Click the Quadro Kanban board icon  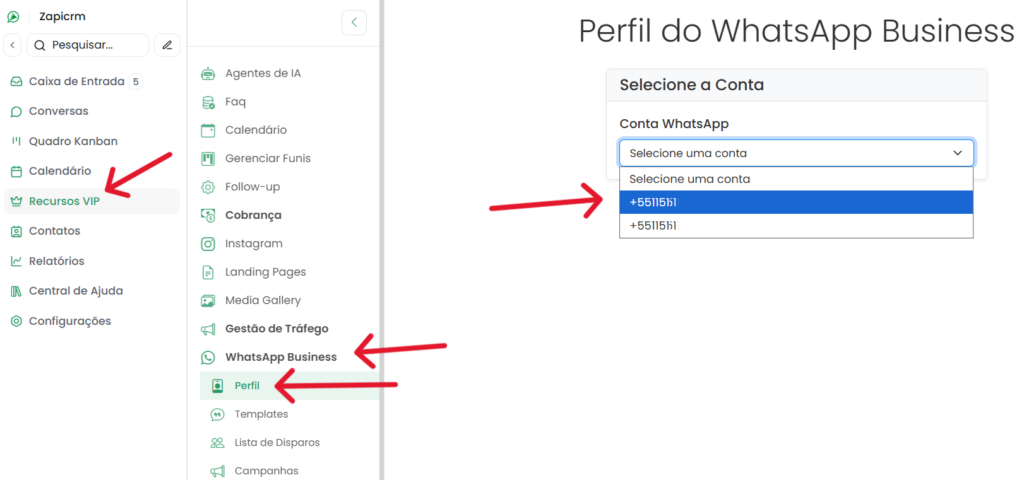click(x=16, y=141)
